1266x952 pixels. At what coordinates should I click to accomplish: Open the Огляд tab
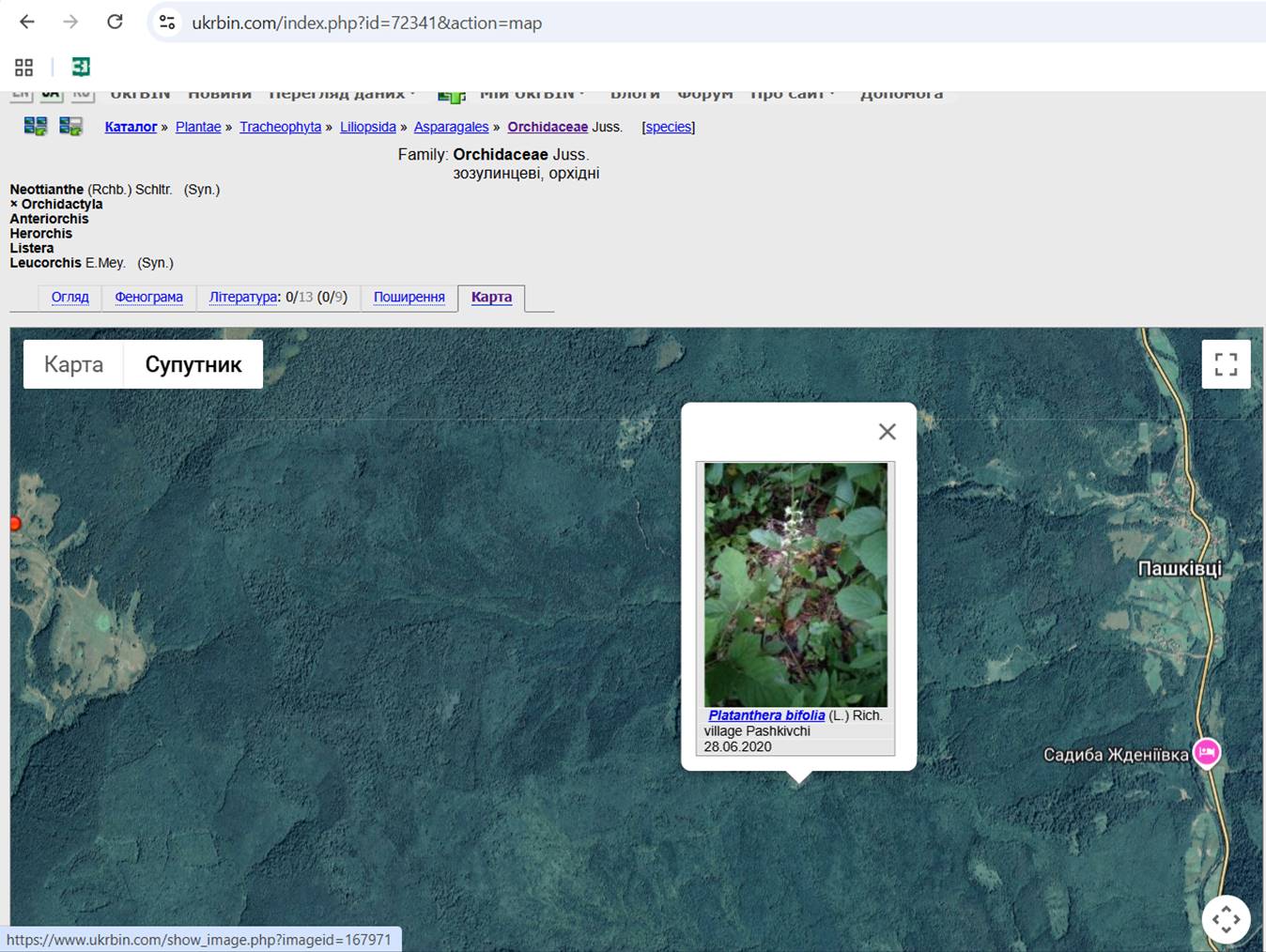click(x=70, y=298)
